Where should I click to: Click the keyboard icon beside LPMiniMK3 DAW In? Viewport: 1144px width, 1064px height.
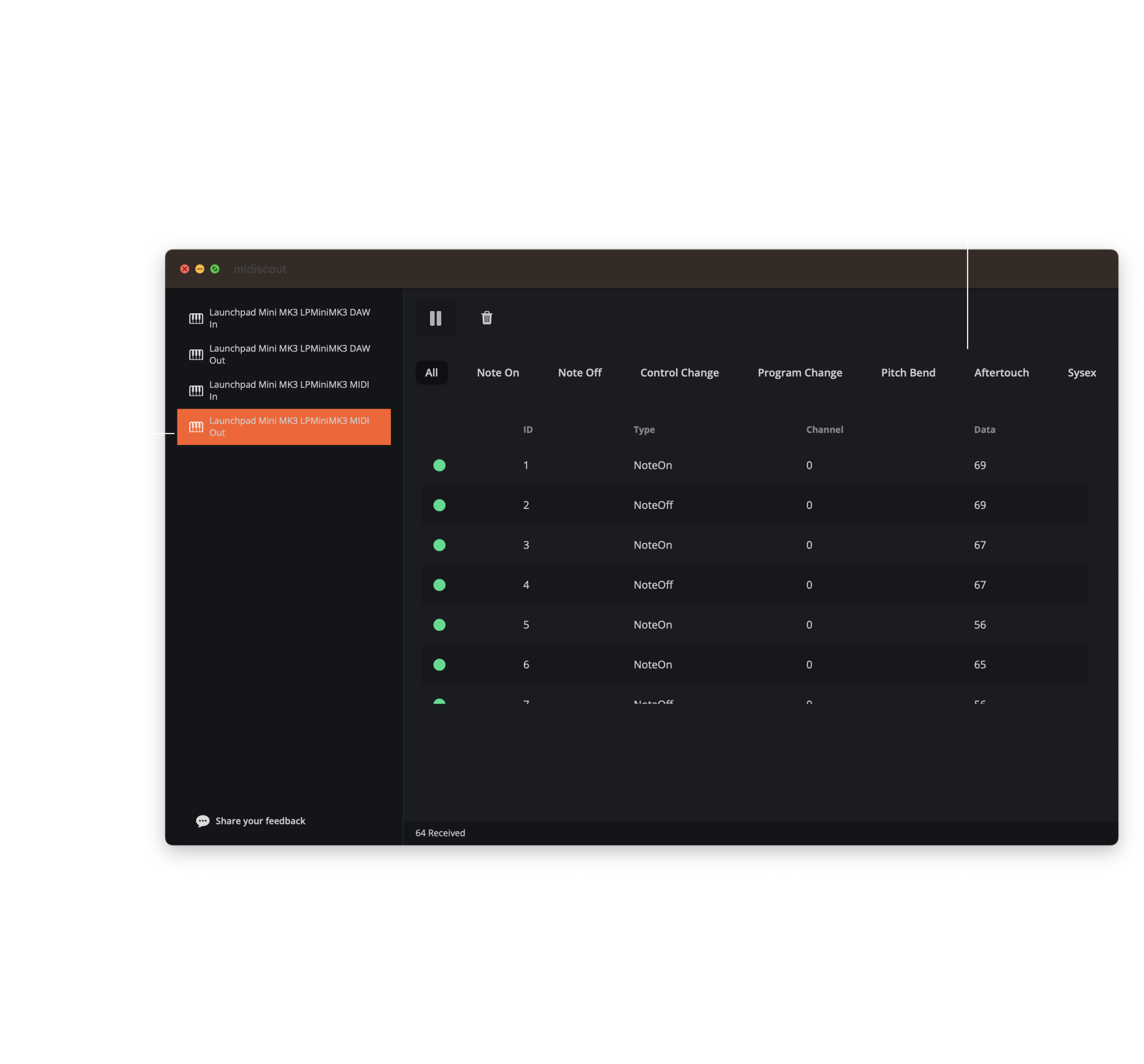196,318
